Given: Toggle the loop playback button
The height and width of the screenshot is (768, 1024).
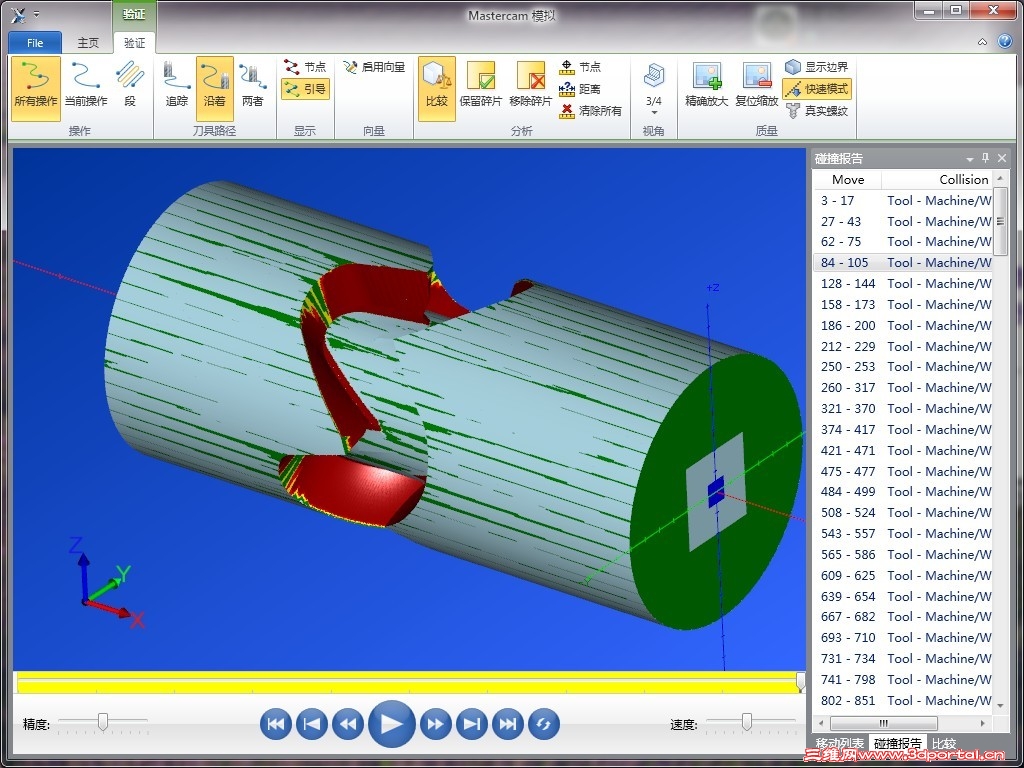Looking at the screenshot, I should (x=544, y=724).
